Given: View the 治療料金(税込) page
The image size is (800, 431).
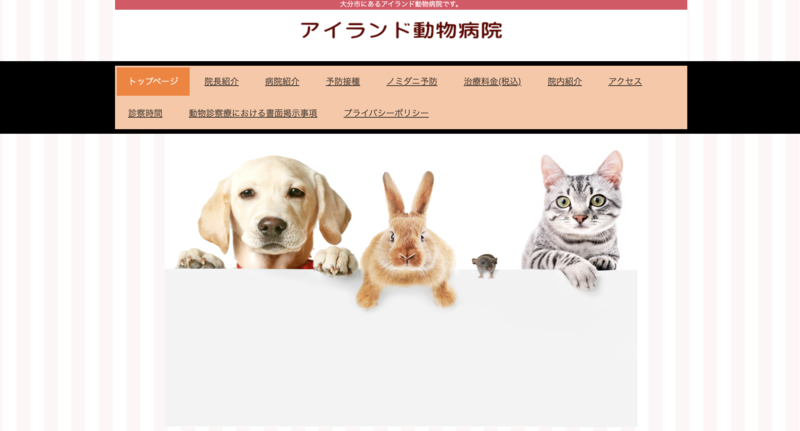Looking at the screenshot, I should point(492,82).
